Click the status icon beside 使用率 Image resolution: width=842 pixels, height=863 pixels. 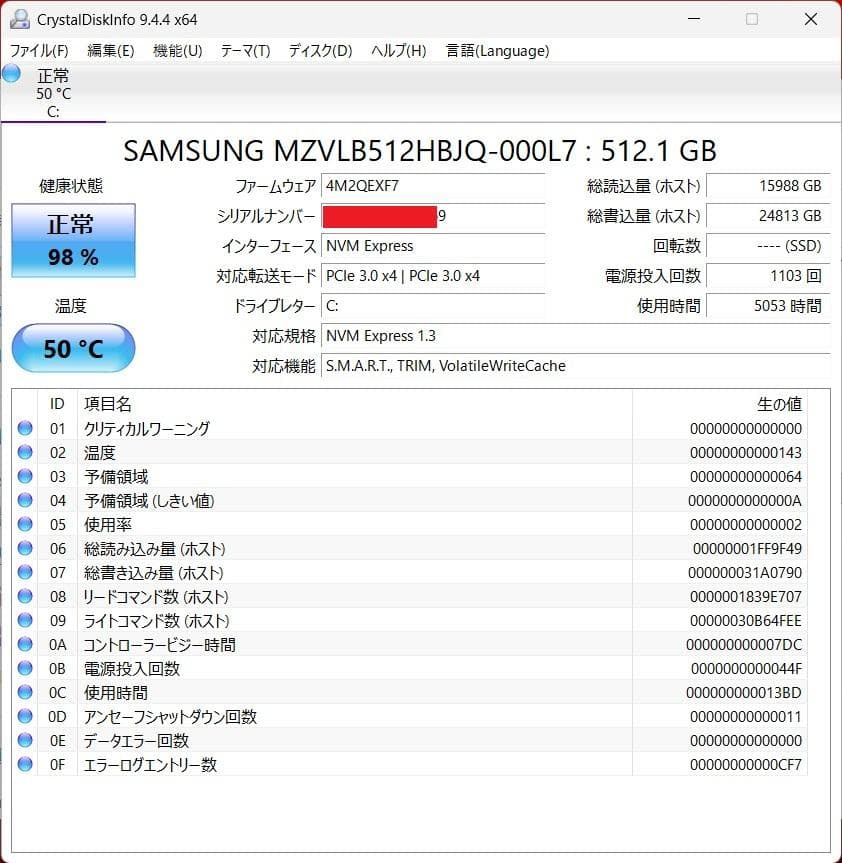pos(25,525)
